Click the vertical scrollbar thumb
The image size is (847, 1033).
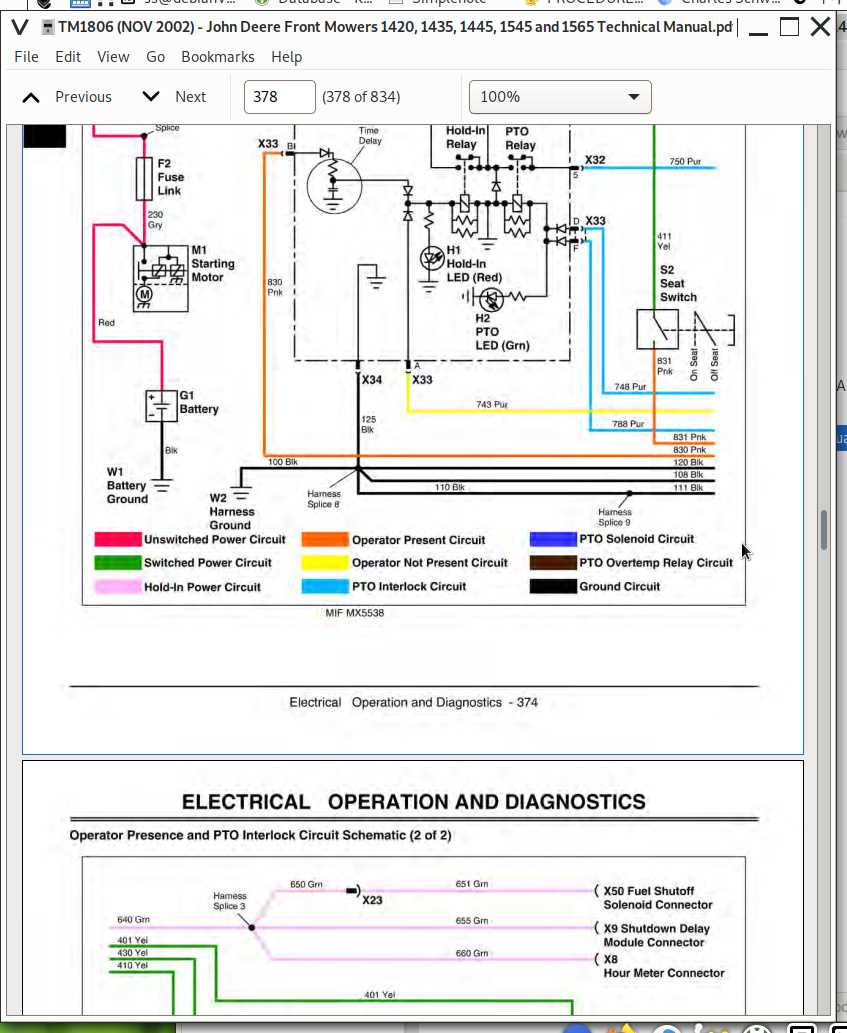tap(823, 530)
